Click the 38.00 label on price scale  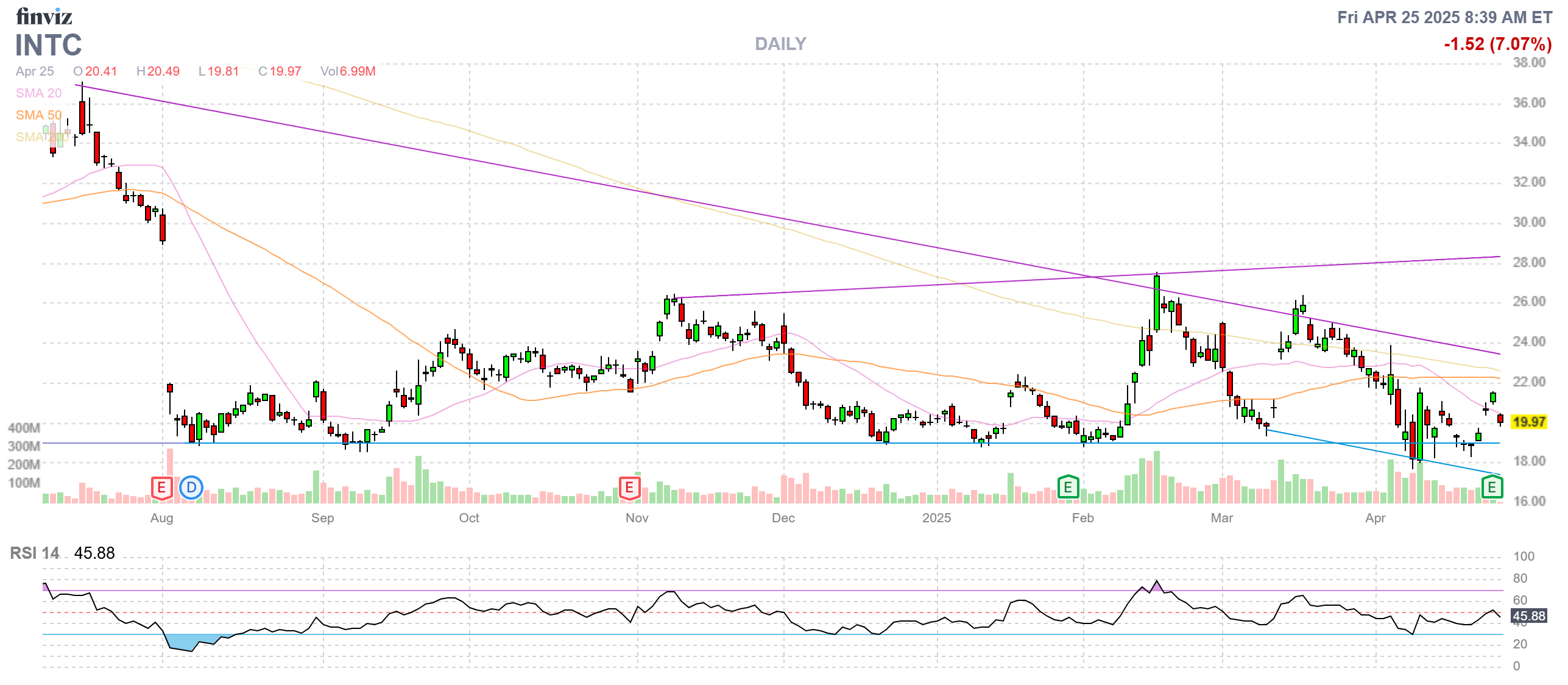pos(1529,63)
